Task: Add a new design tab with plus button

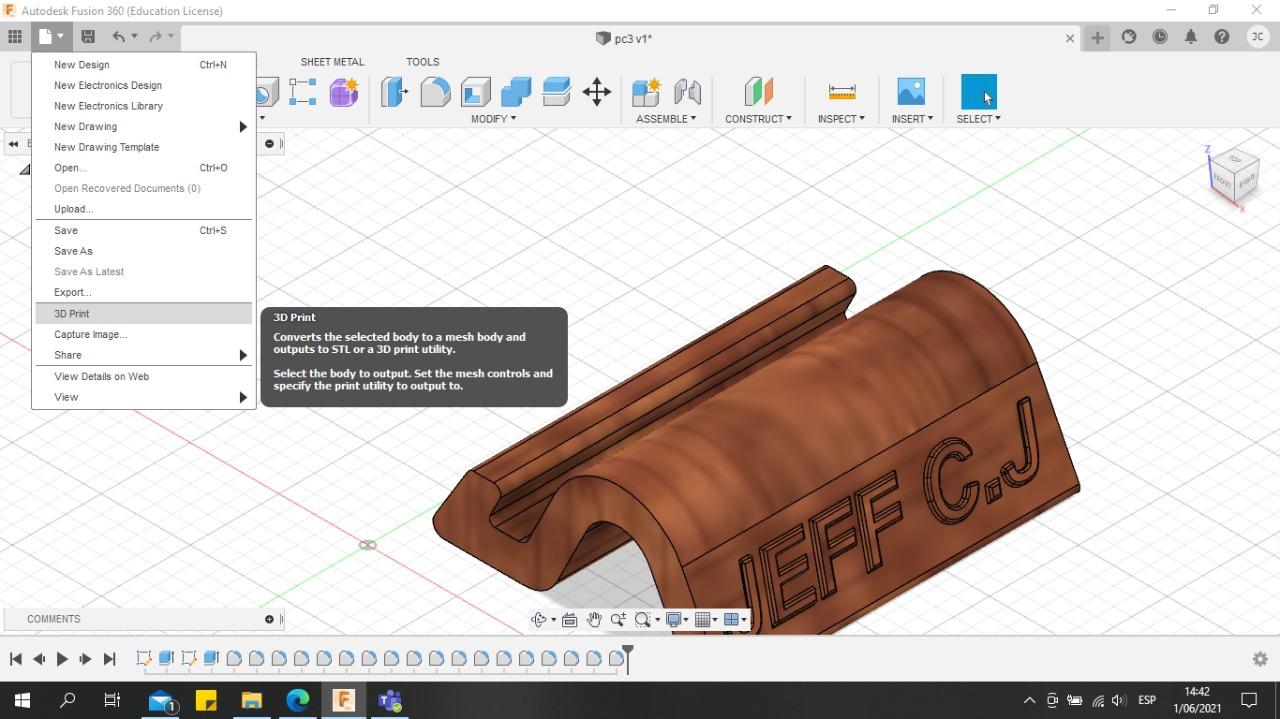Action: tap(1097, 37)
